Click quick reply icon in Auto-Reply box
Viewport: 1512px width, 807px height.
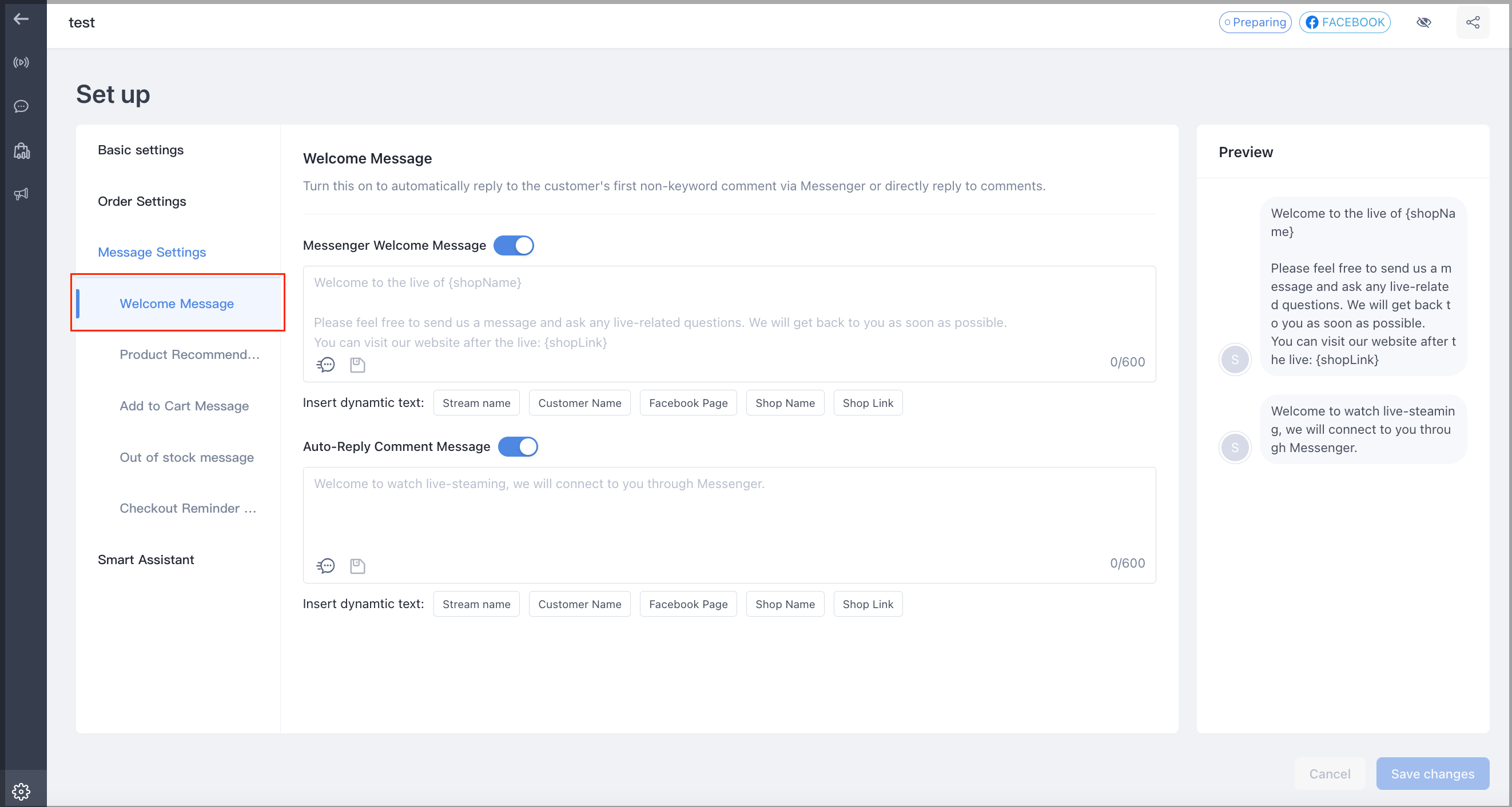tap(326, 566)
